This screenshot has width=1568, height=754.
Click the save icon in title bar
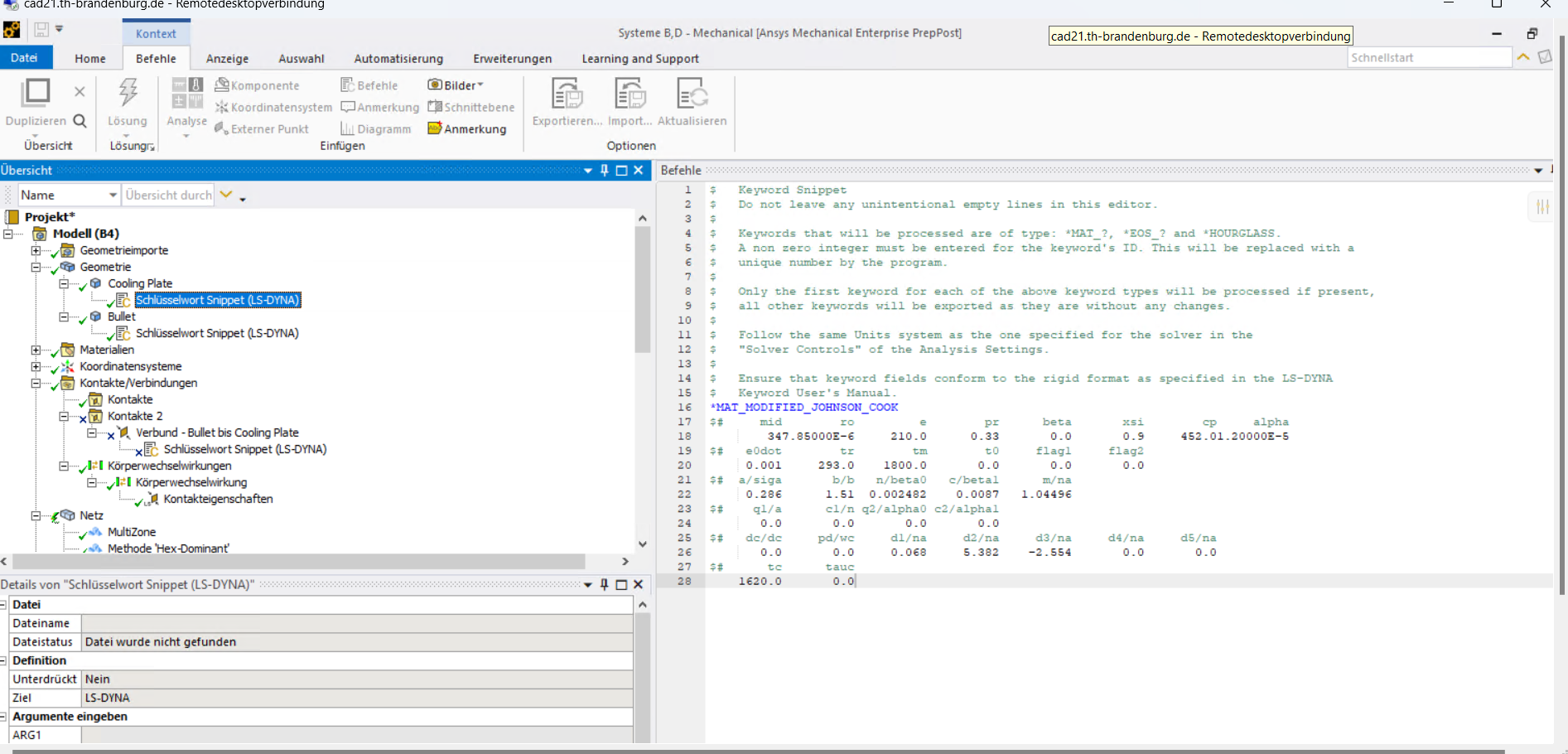(x=41, y=30)
